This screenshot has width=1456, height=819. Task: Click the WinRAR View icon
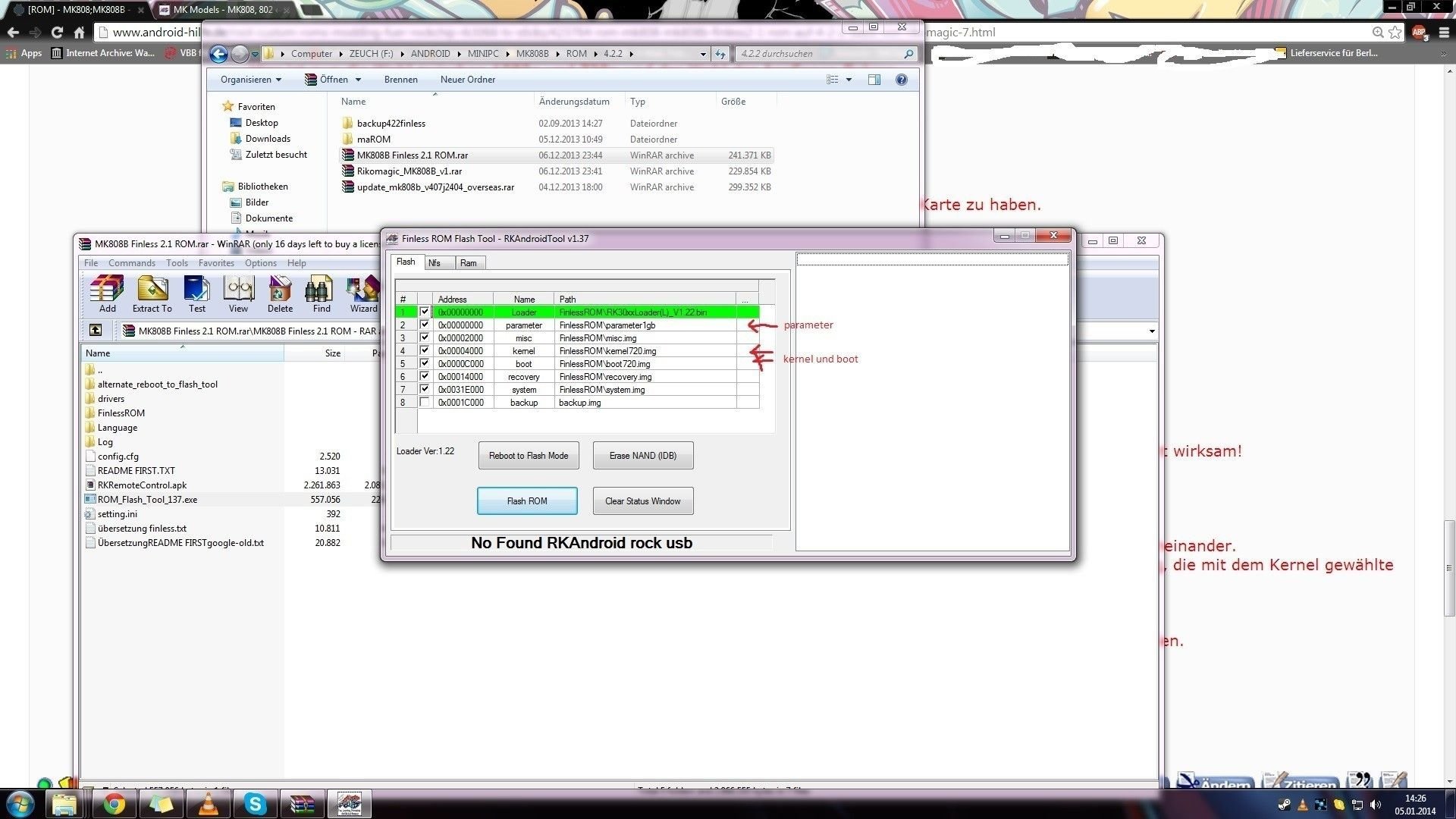238,294
